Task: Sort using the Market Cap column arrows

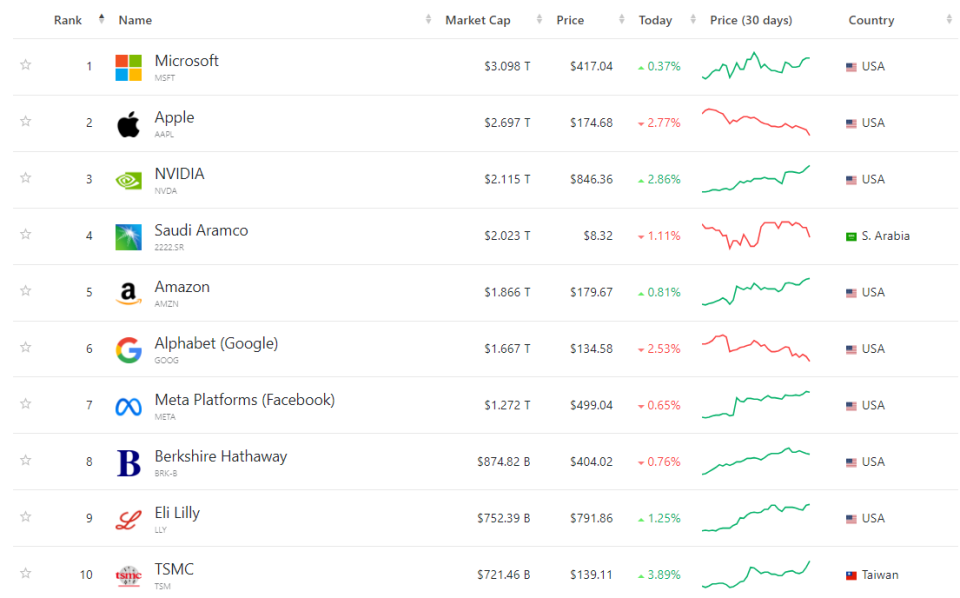Action: pos(539,20)
